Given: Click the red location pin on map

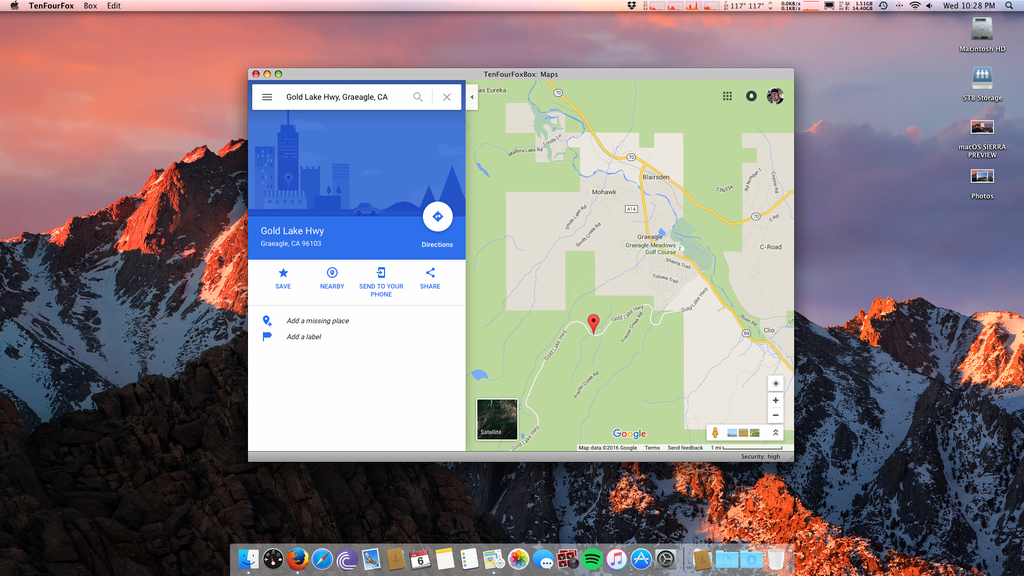Looking at the screenshot, I should 593,323.
